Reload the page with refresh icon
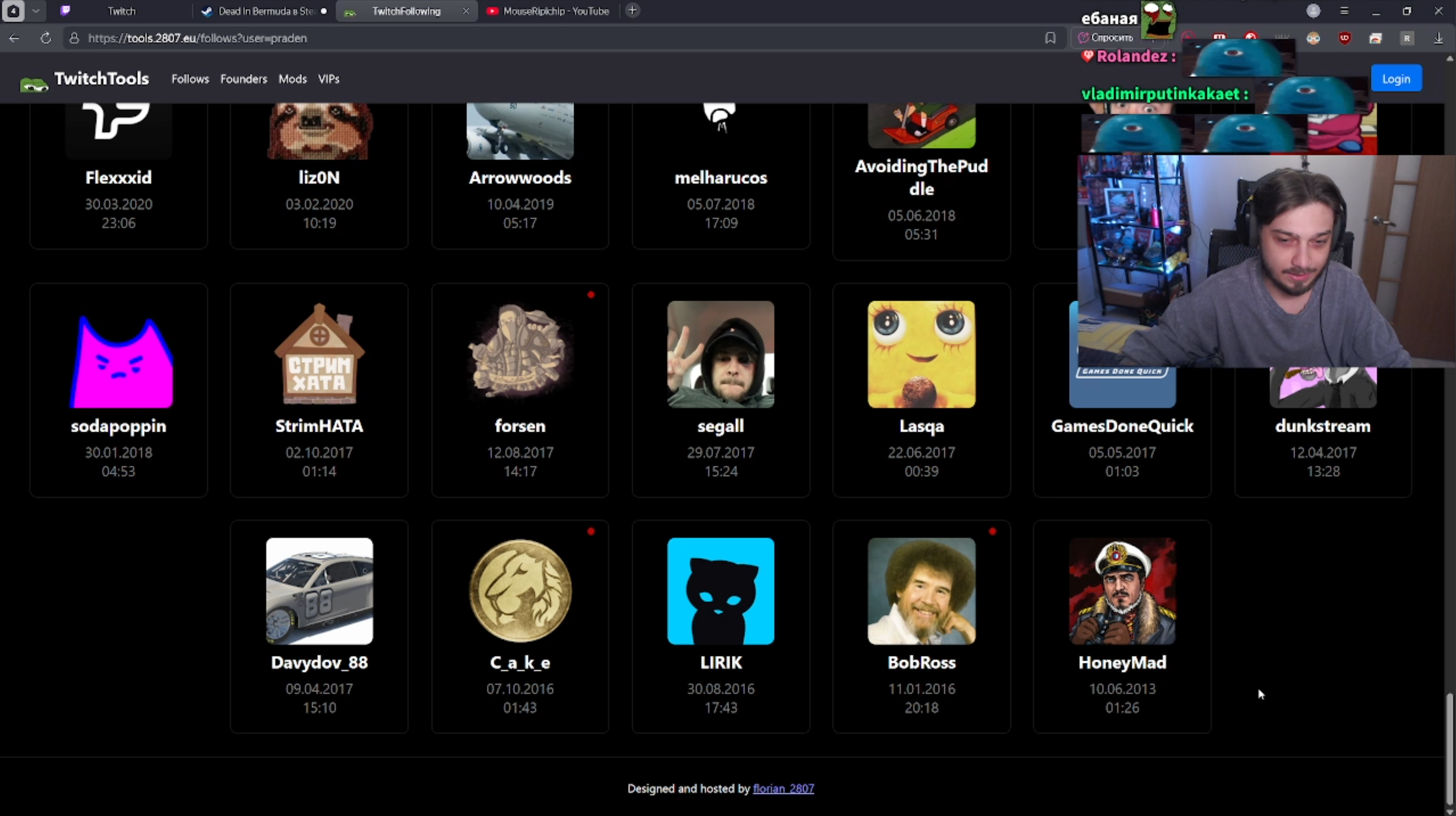Image resolution: width=1456 pixels, height=816 pixels. [46, 38]
